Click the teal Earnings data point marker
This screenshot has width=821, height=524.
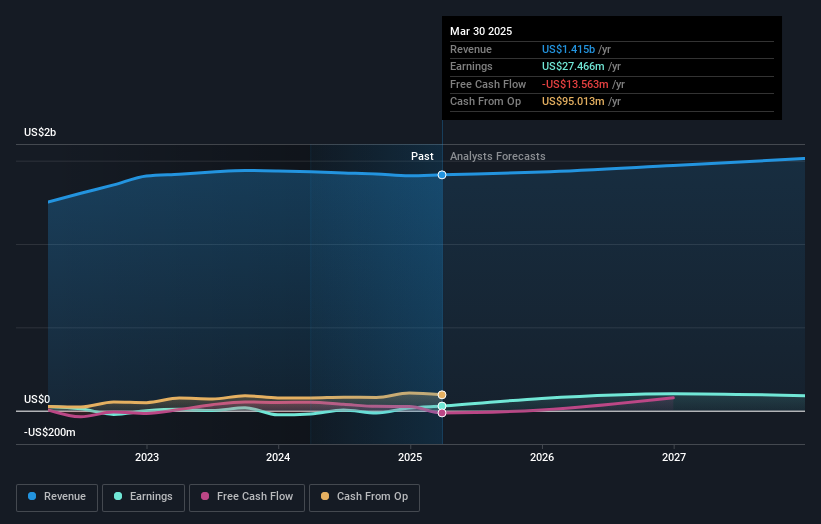coord(442,406)
